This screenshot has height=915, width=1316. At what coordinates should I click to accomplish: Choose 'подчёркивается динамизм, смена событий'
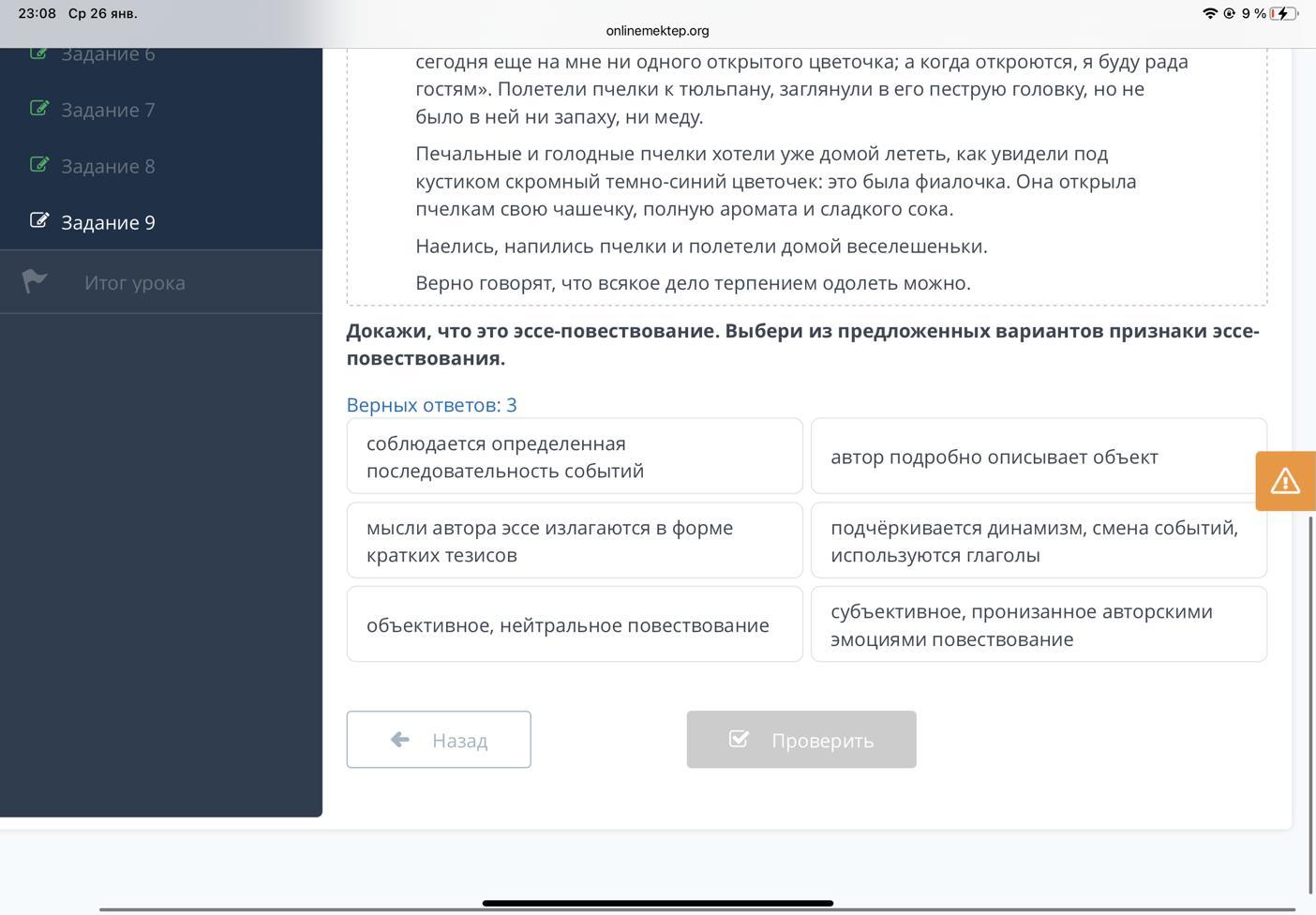(1039, 541)
